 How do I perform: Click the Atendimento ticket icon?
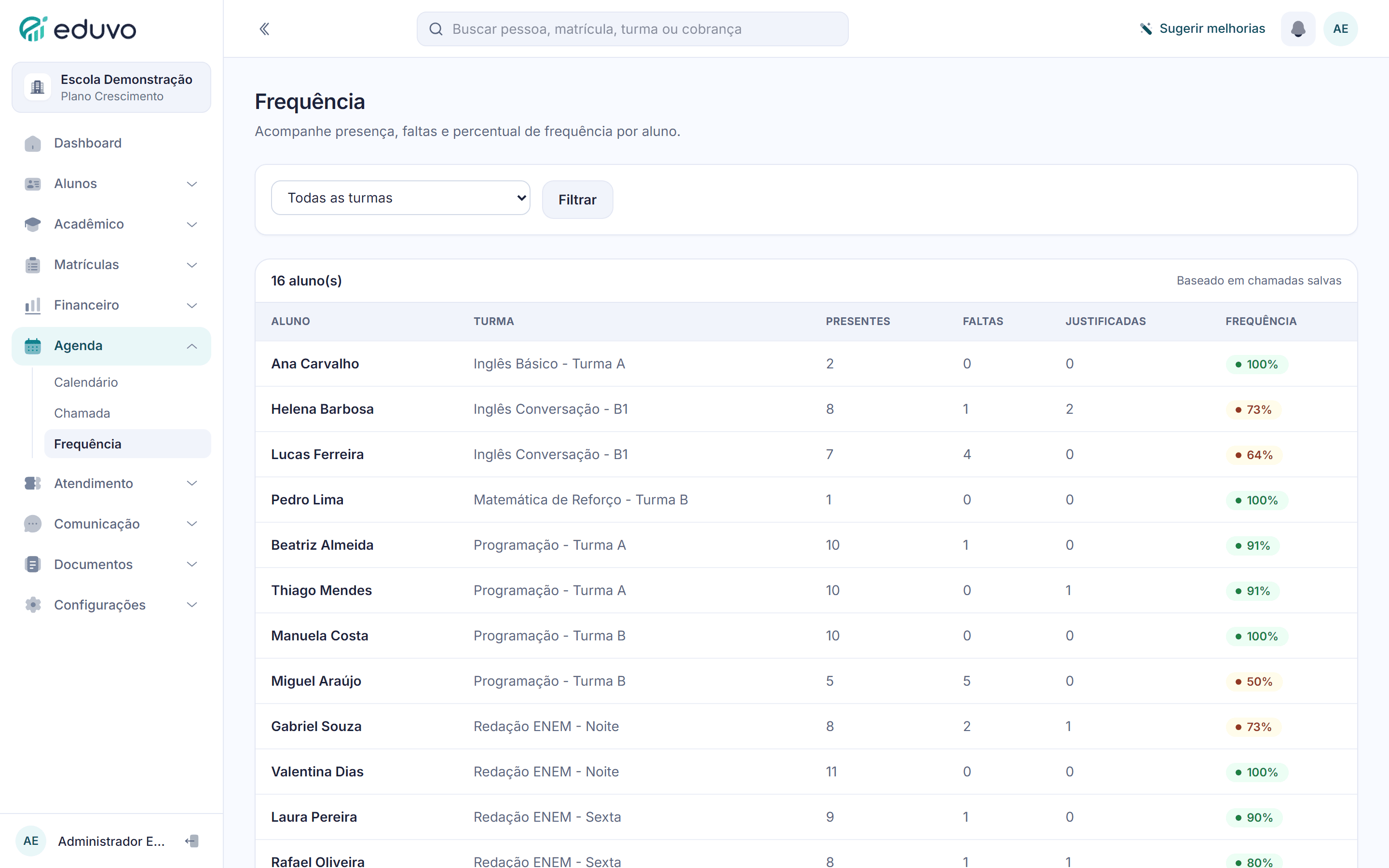[33, 483]
